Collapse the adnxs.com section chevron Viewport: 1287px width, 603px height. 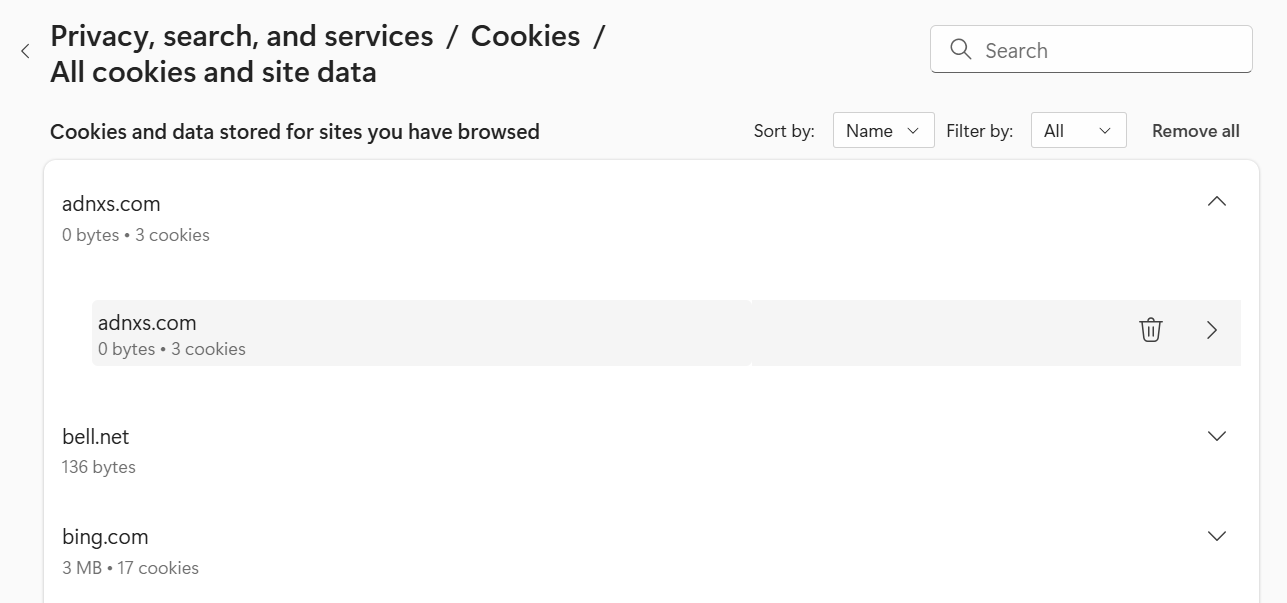(1217, 202)
